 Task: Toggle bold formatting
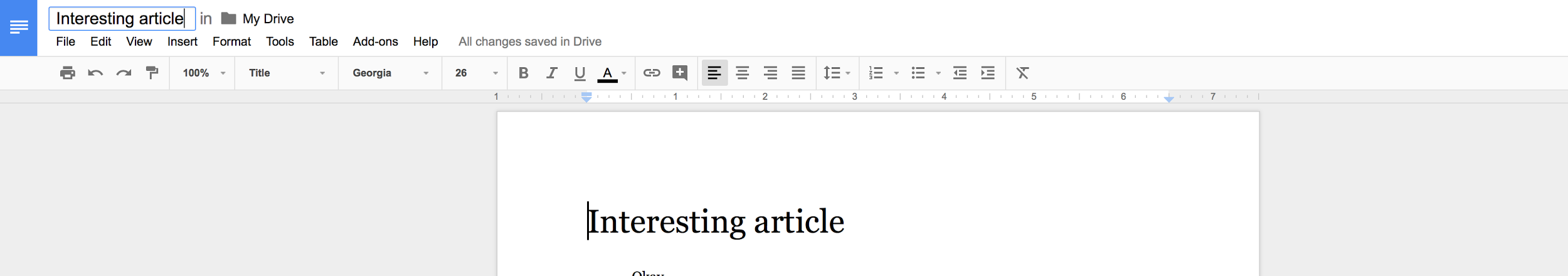pos(524,73)
